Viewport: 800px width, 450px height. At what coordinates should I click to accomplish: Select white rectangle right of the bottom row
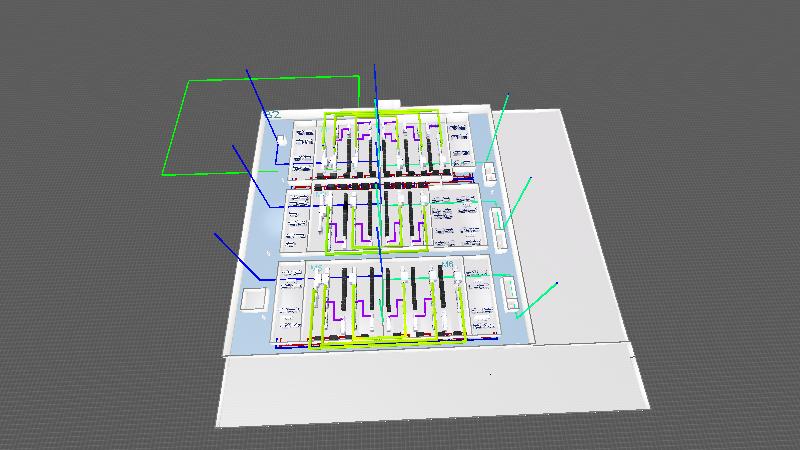(510, 290)
